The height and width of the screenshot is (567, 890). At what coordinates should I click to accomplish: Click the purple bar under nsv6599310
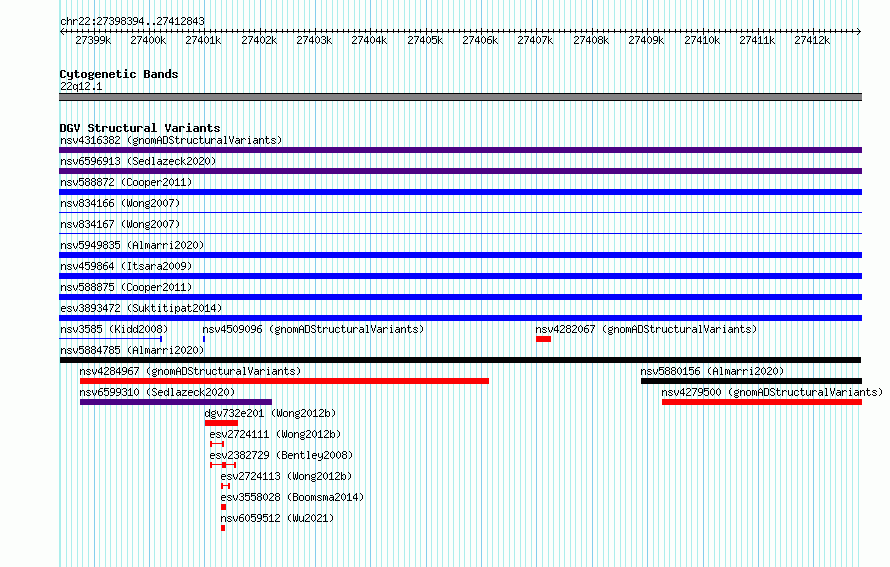(176, 402)
